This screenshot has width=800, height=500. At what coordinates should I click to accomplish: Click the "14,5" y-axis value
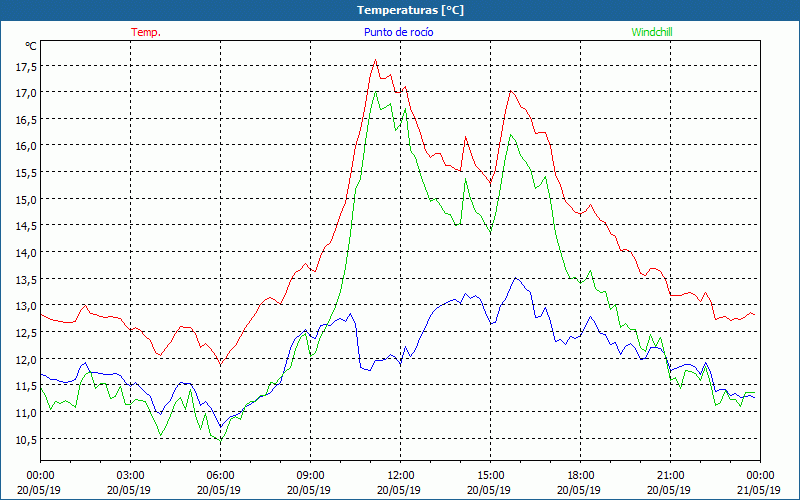point(26,227)
